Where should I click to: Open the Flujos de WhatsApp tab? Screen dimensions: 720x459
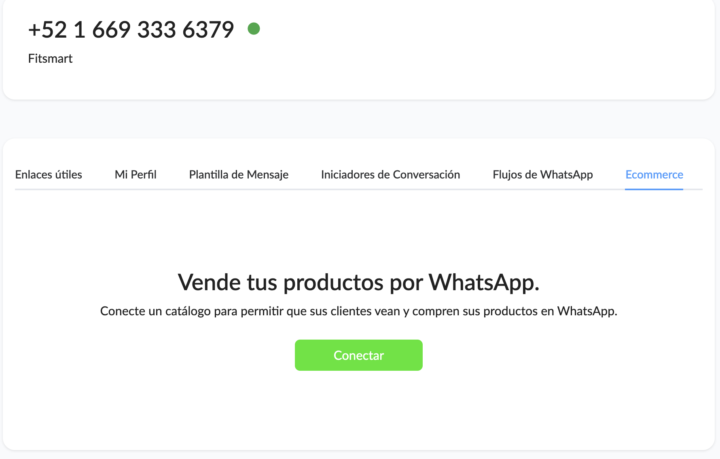tap(543, 174)
